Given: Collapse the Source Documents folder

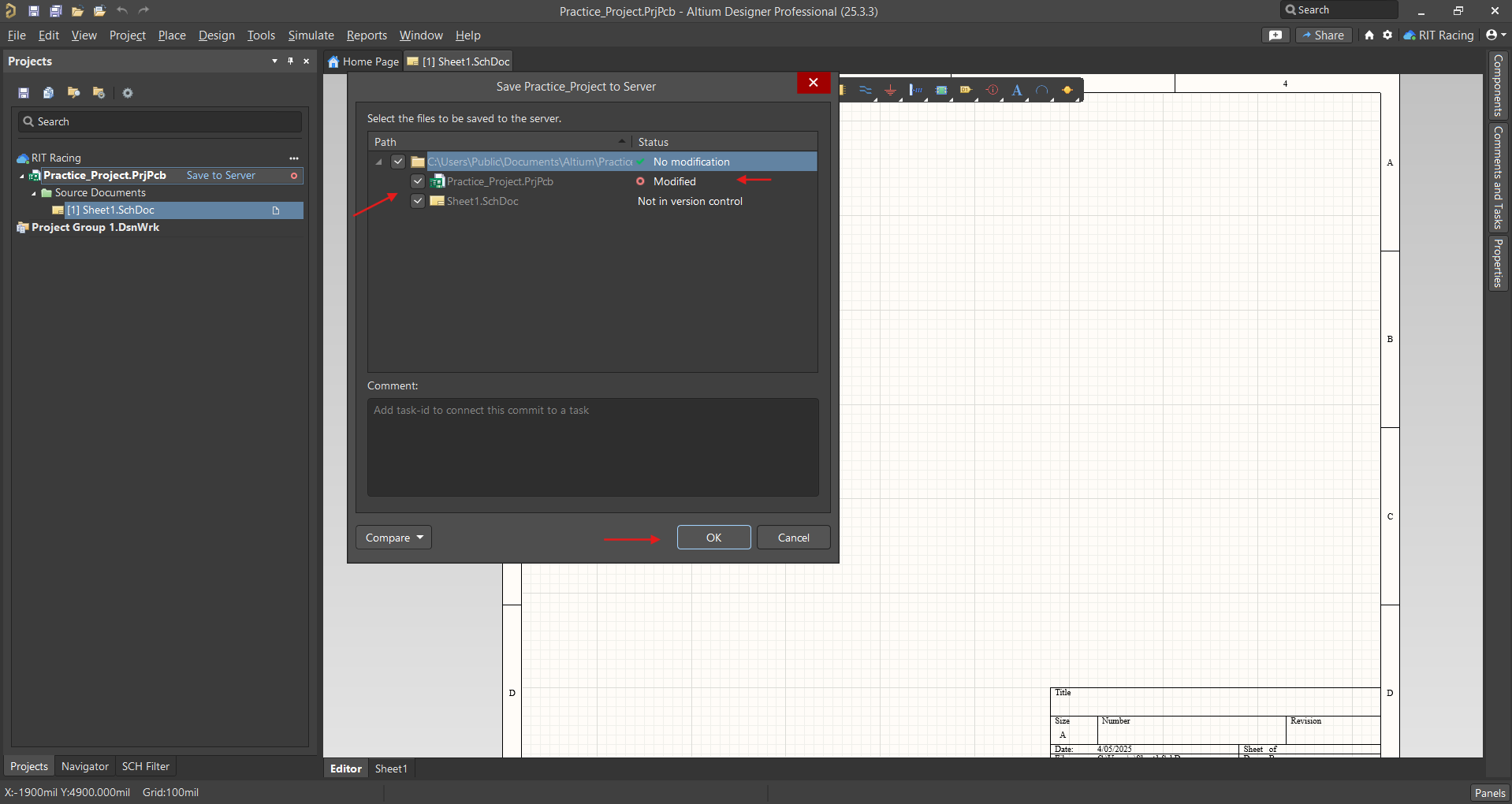Looking at the screenshot, I should point(34,193).
